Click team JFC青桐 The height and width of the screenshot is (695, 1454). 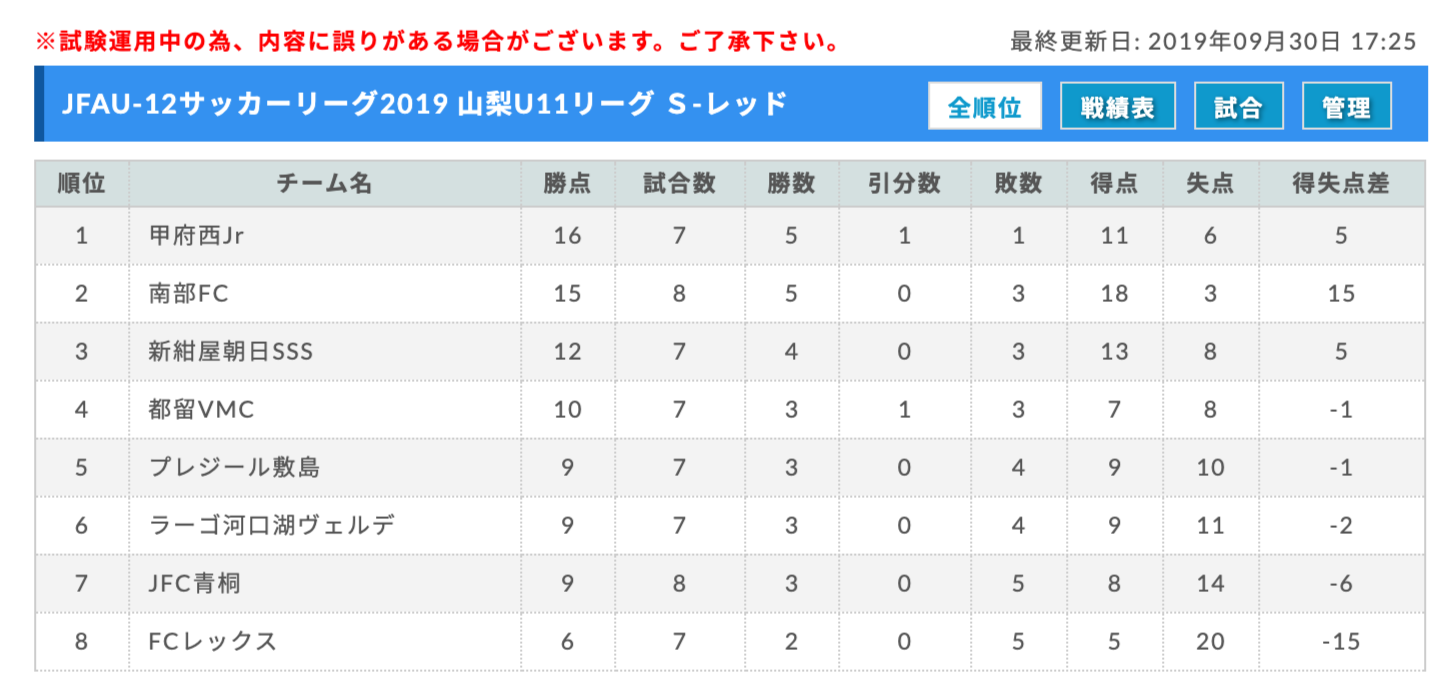pyautogui.click(x=194, y=584)
